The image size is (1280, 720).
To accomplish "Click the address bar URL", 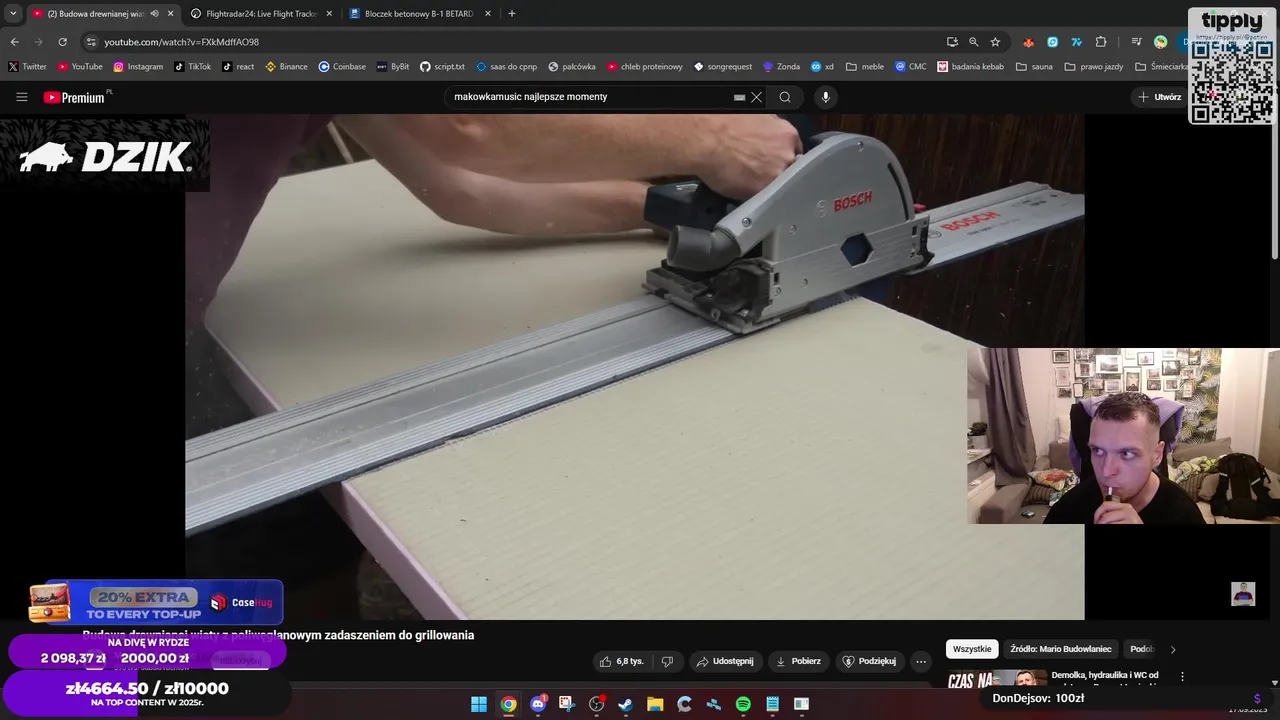I will click(x=181, y=42).
